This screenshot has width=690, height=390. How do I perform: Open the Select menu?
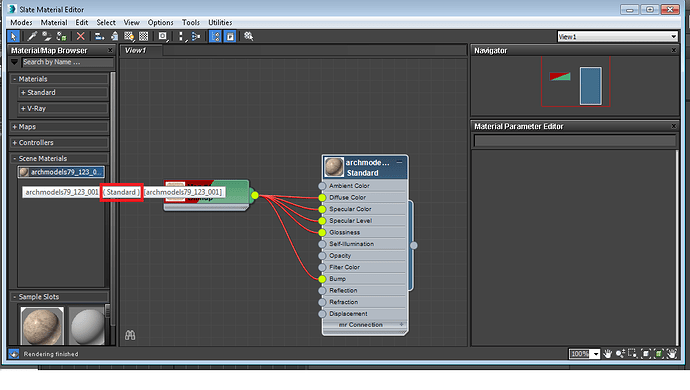coord(106,22)
